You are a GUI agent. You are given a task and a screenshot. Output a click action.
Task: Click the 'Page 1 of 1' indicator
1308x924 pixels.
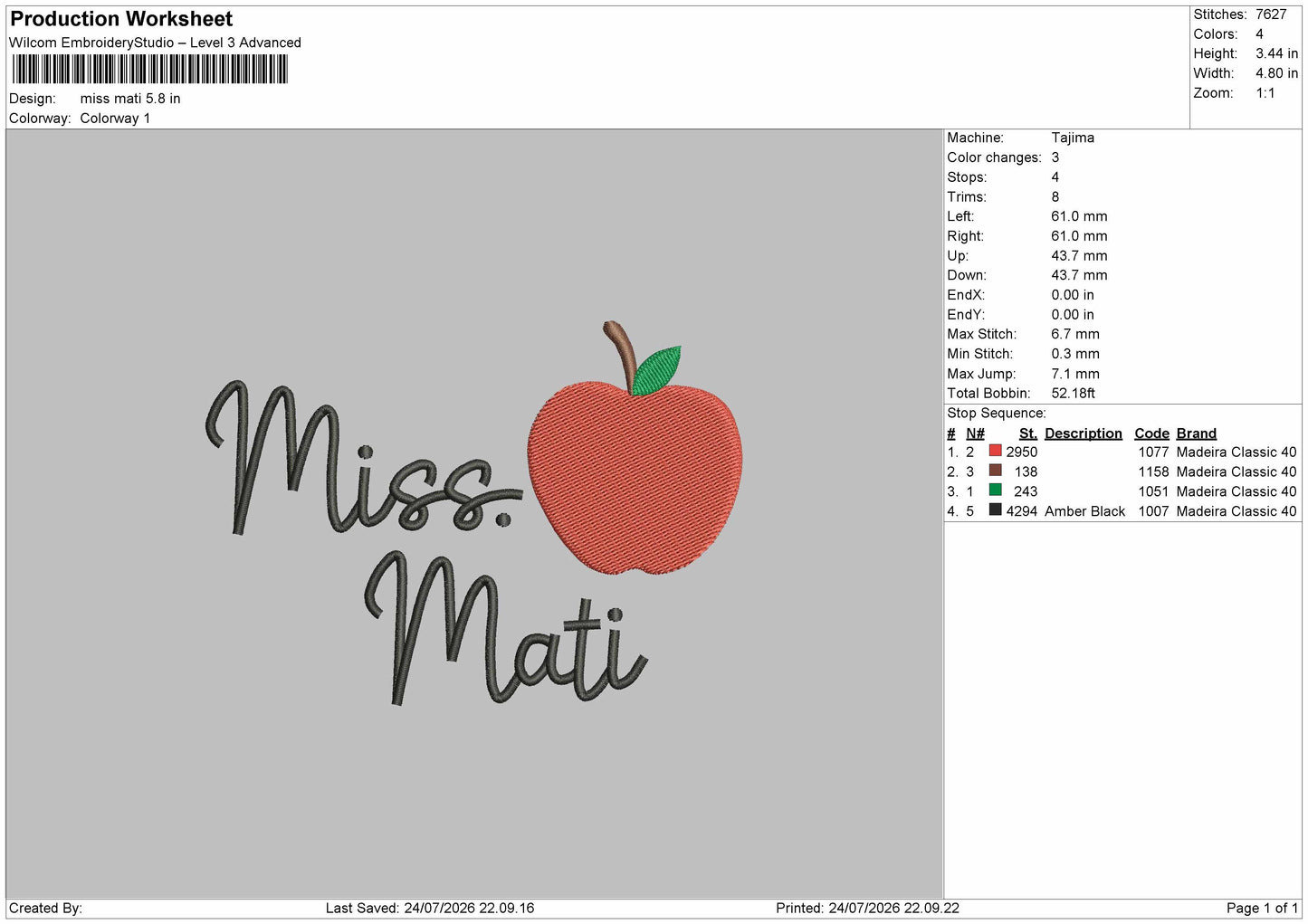[1263, 909]
